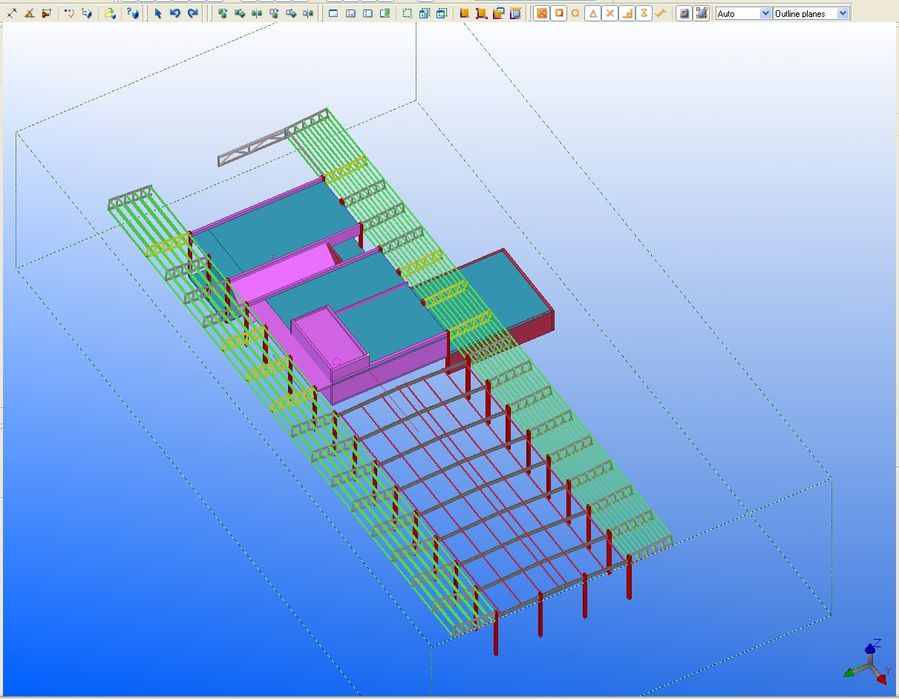Click the orange square blue frame icon

(516, 13)
